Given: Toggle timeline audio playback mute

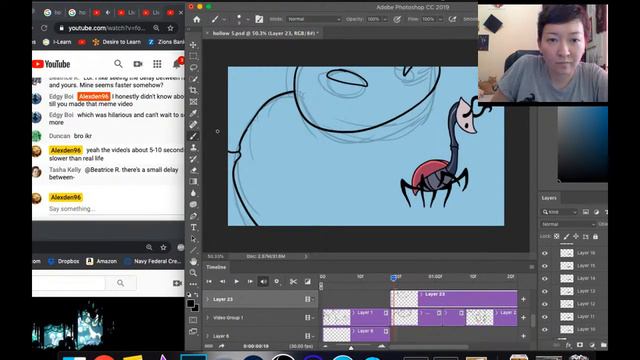Looking at the screenshot, I should coord(263,282).
